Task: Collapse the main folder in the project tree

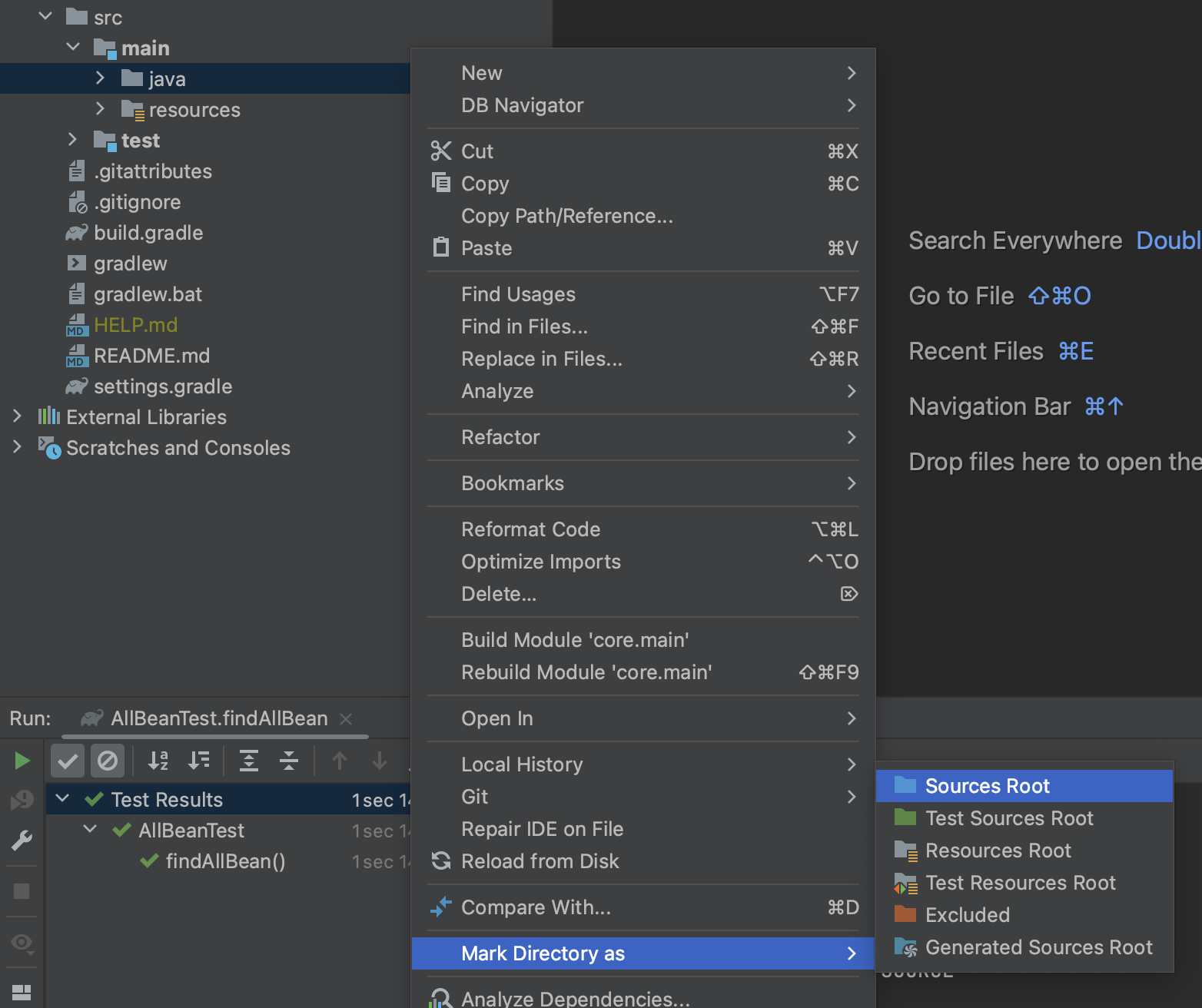Action: point(73,47)
